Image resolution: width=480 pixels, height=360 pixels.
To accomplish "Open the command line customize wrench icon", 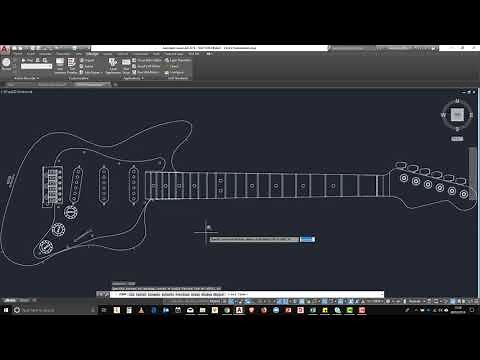I will (106, 294).
